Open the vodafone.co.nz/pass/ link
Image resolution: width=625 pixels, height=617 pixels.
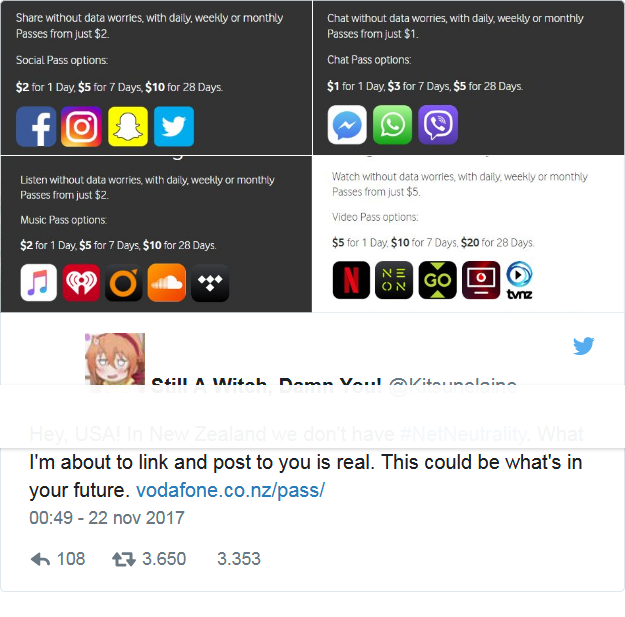(x=230, y=490)
